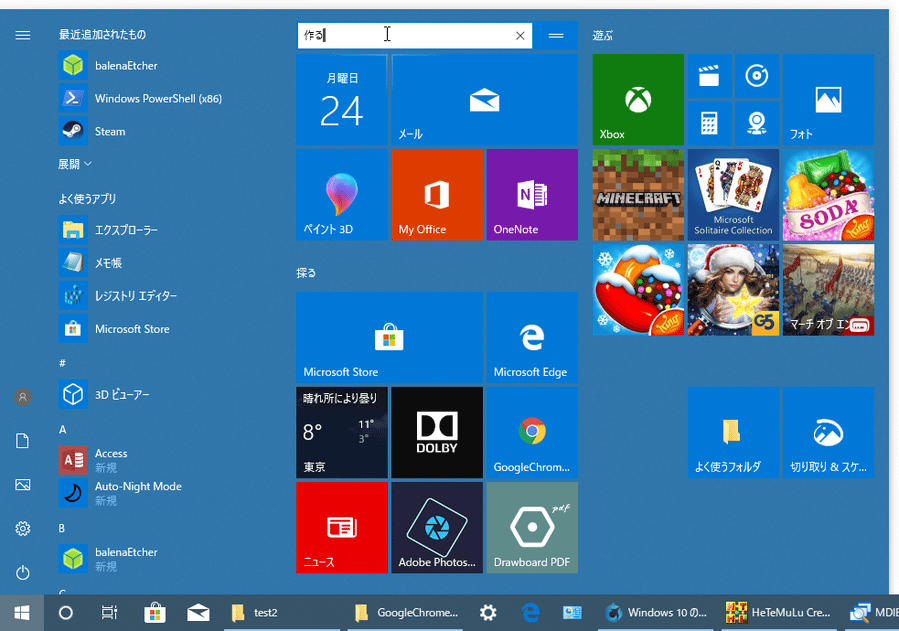Open Settings gear on the taskbar
The width and height of the screenshot is (899, 631).
[x=488, y=613]
